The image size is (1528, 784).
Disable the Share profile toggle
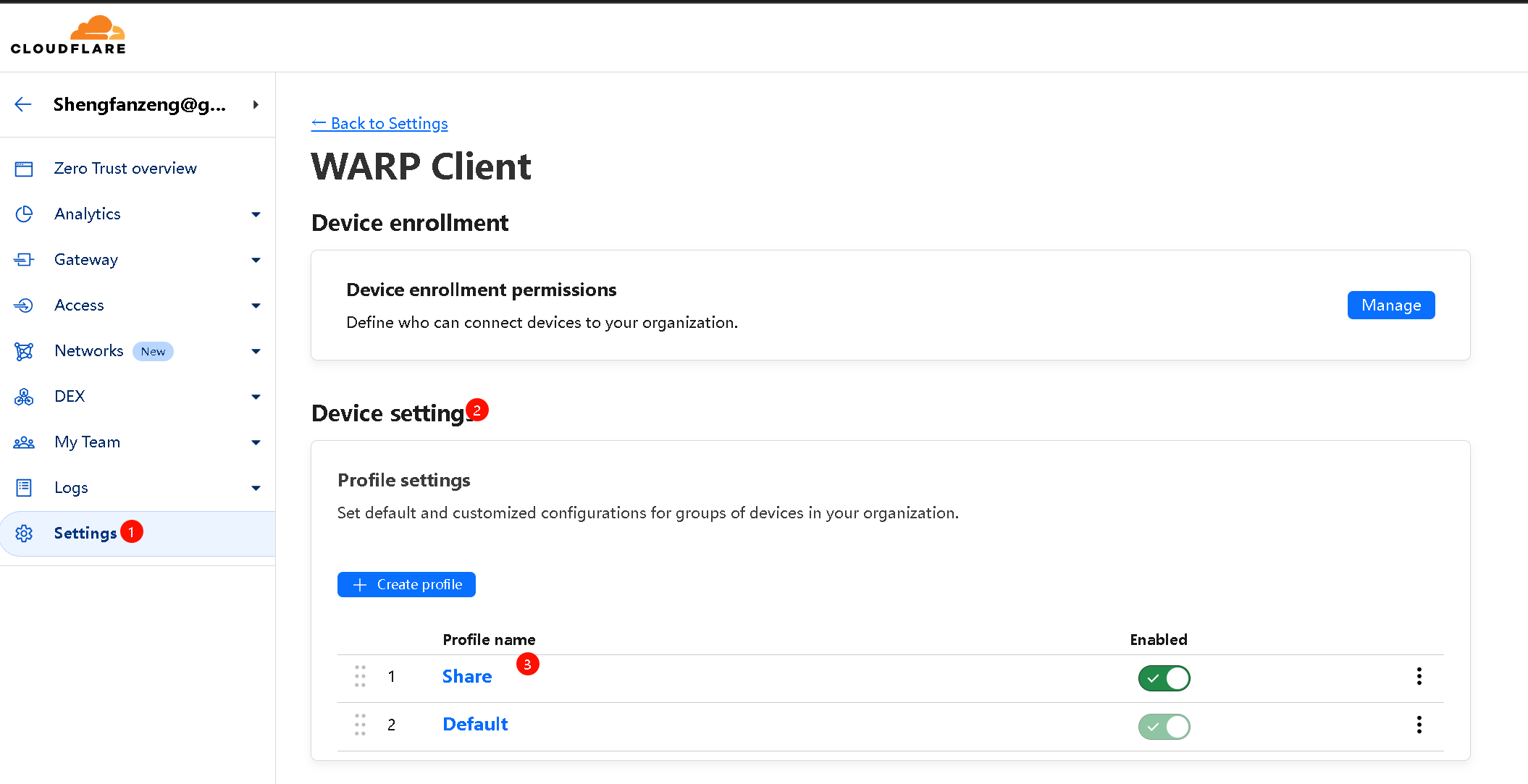1164,678
